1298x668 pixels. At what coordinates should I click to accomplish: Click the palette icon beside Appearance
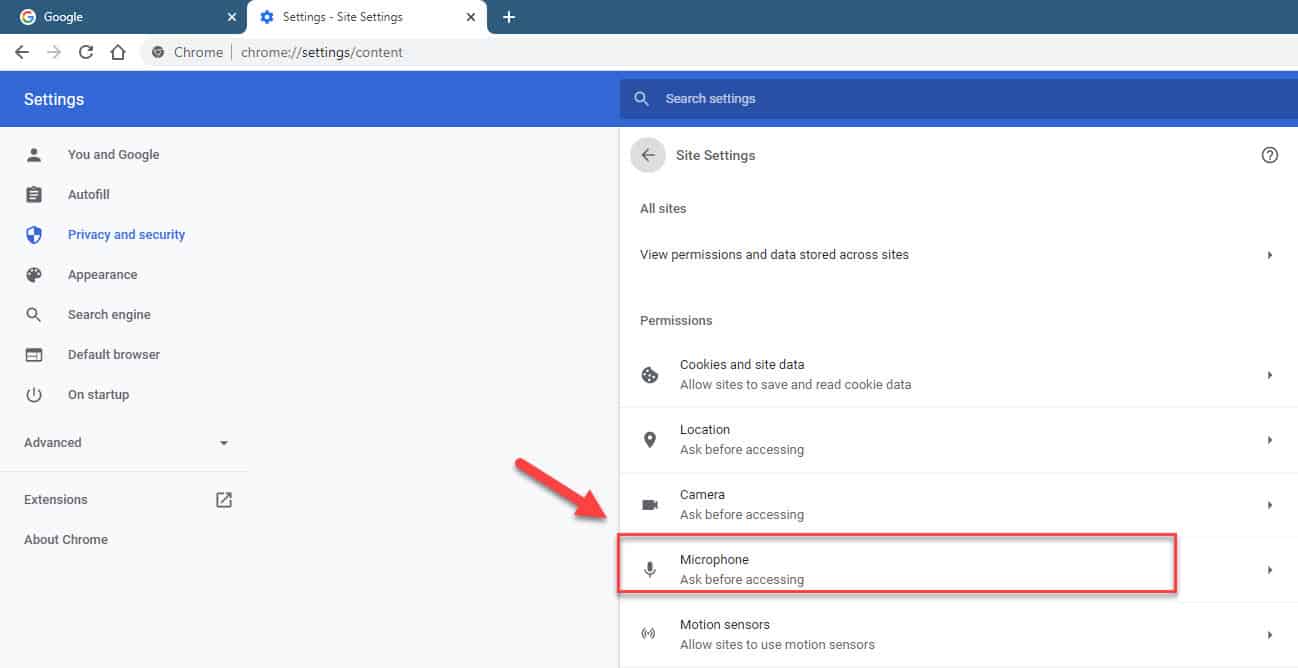pos(34,275)
